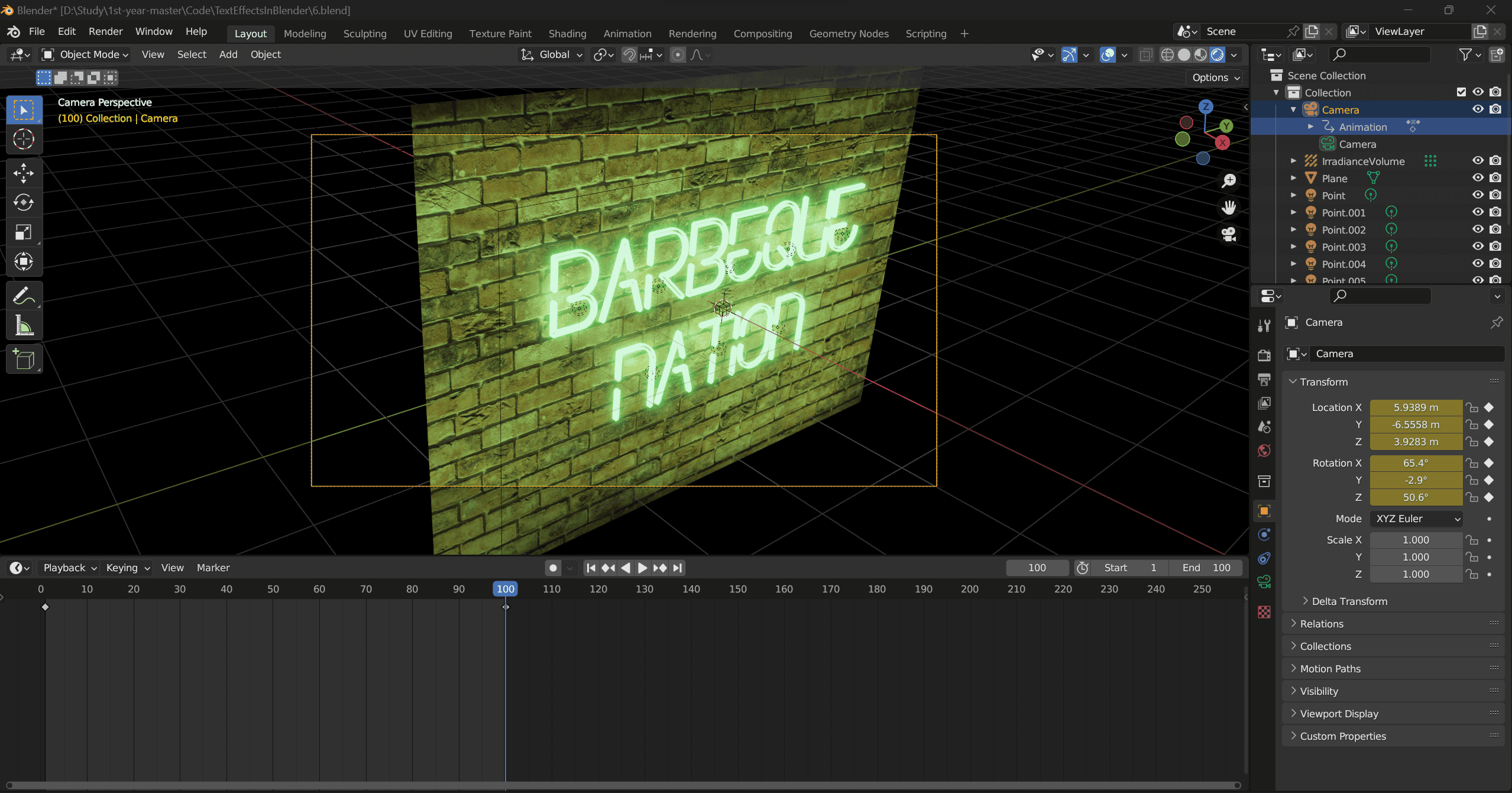Choose the Add Cube tool

[x=24, y=359]
